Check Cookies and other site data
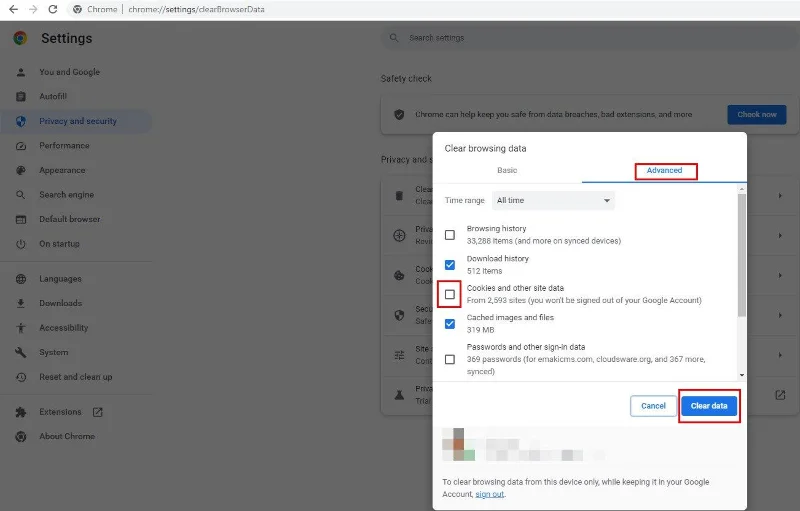Viewport: 800px width, 511px height. (450, 294)
